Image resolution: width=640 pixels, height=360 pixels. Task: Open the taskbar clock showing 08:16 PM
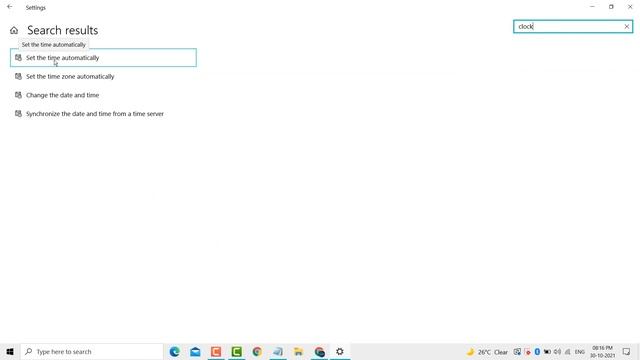tap(602, 352)
